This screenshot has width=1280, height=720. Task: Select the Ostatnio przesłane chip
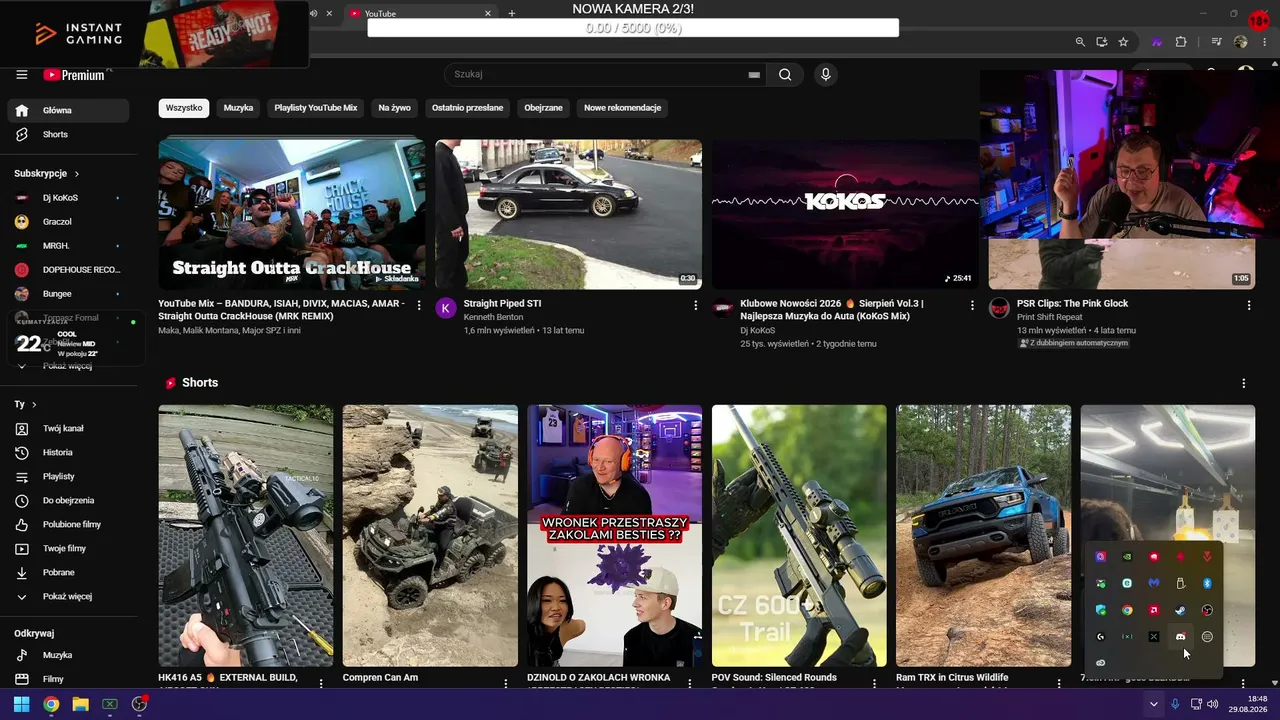pos(467,108)
